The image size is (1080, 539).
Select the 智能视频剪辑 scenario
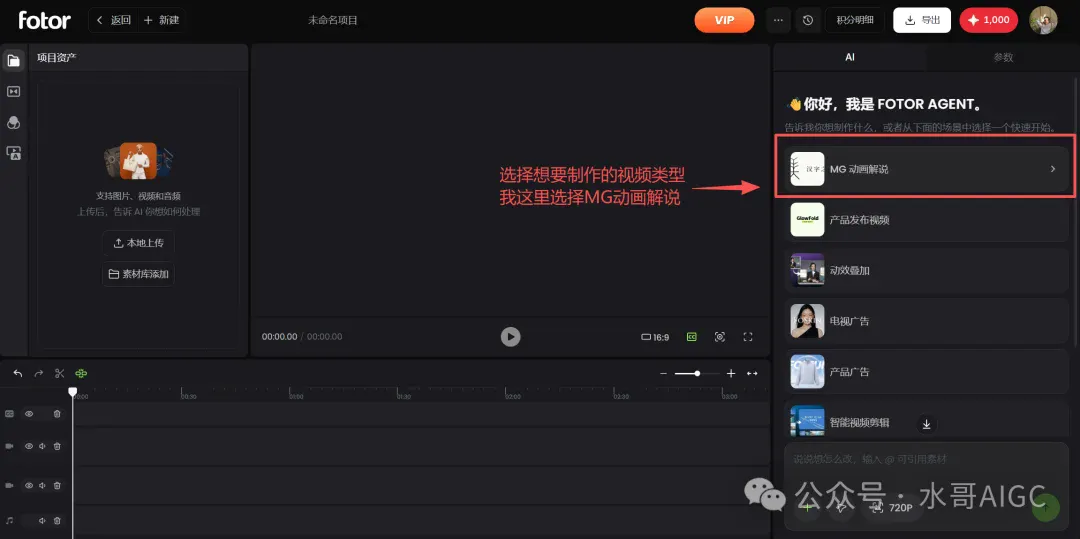(x=926, y=419)
